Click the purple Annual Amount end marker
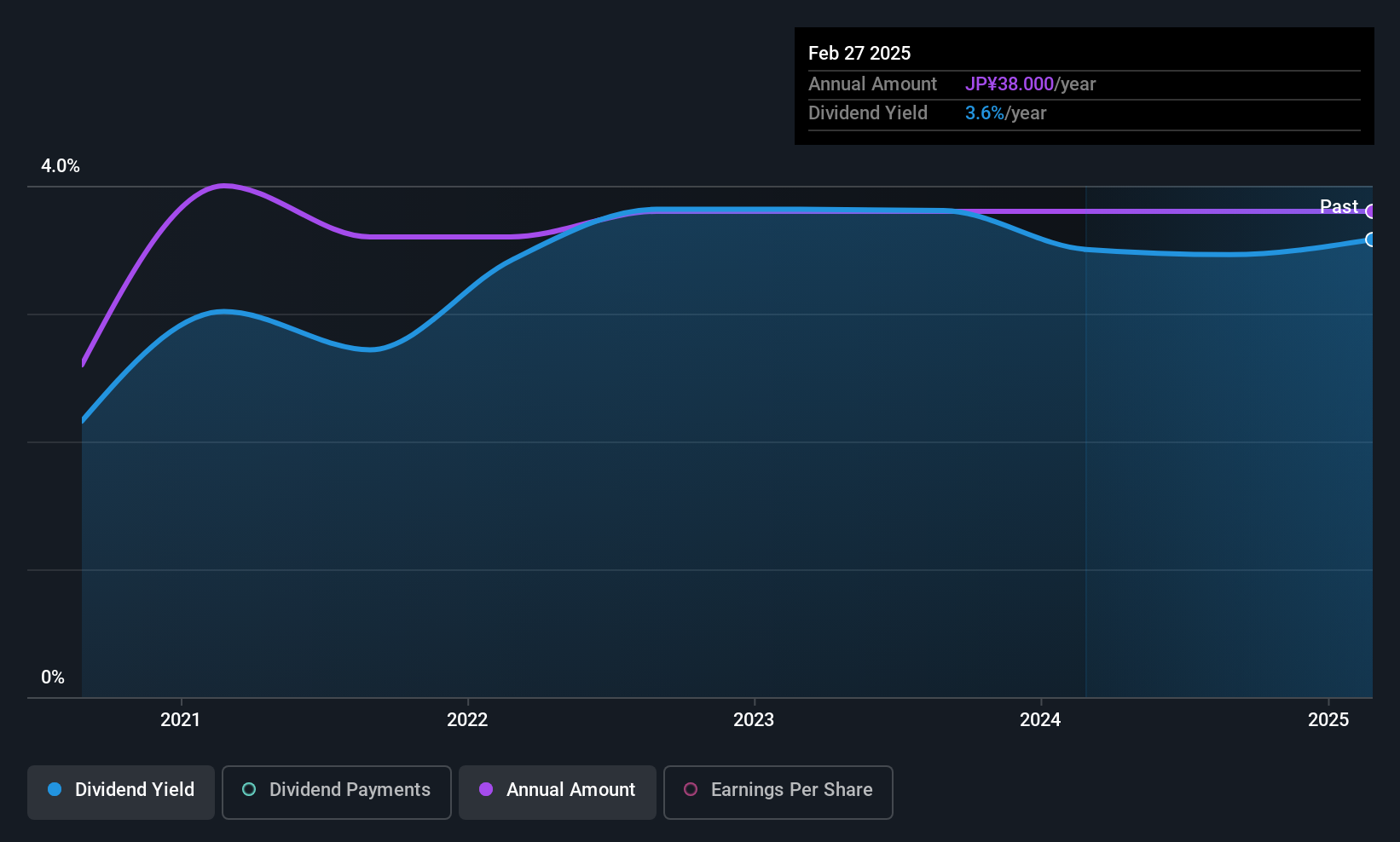1400x842 pixels. (x=1371, y=211)
